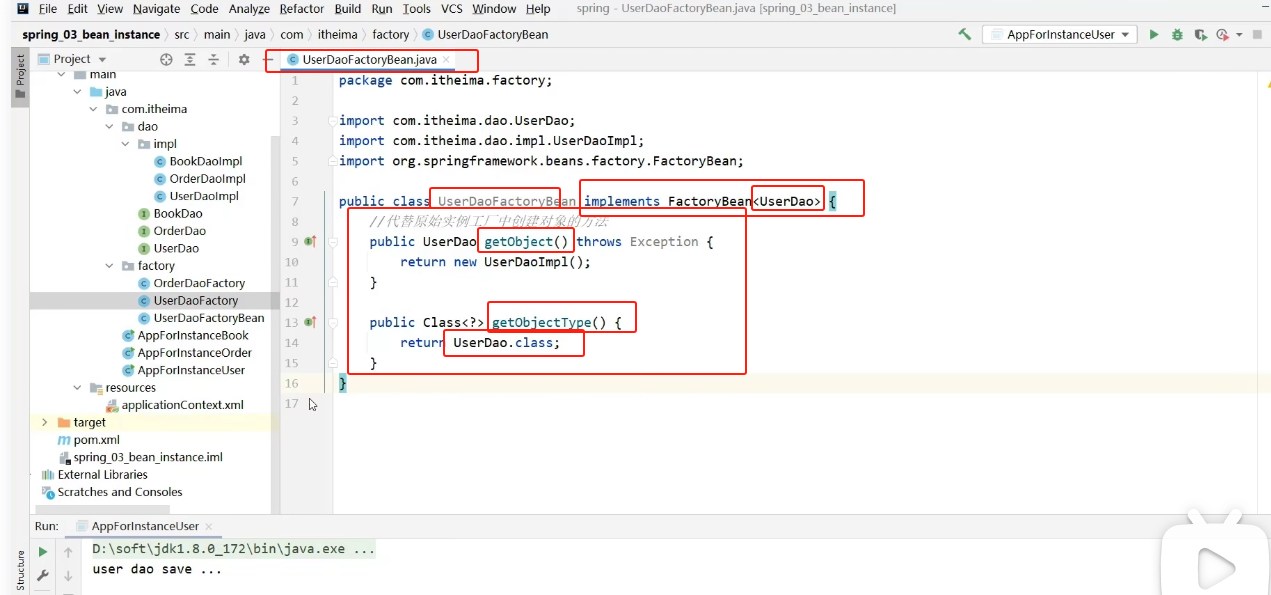This screenshot has height=595, width=1271.
Task: Run with coverage using the shield icon
Action: pyautogui.click(x=1199, y=34)
